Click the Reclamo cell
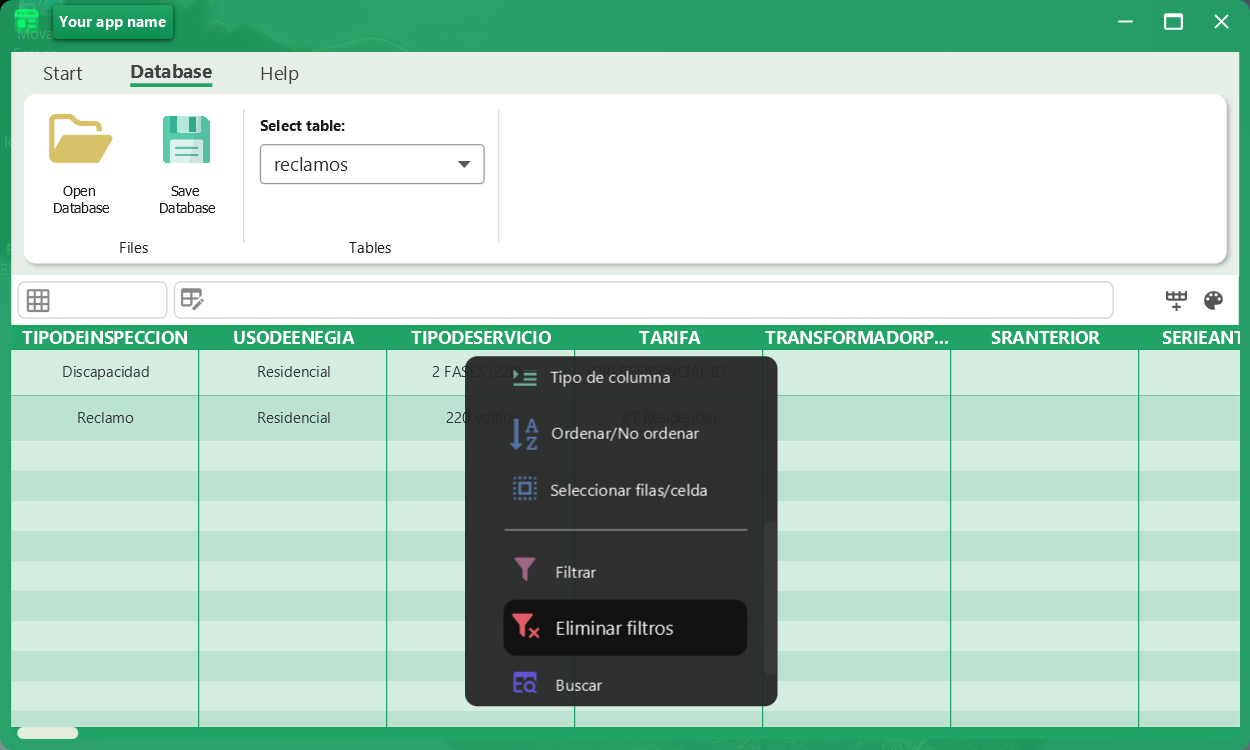 (105, 418)
